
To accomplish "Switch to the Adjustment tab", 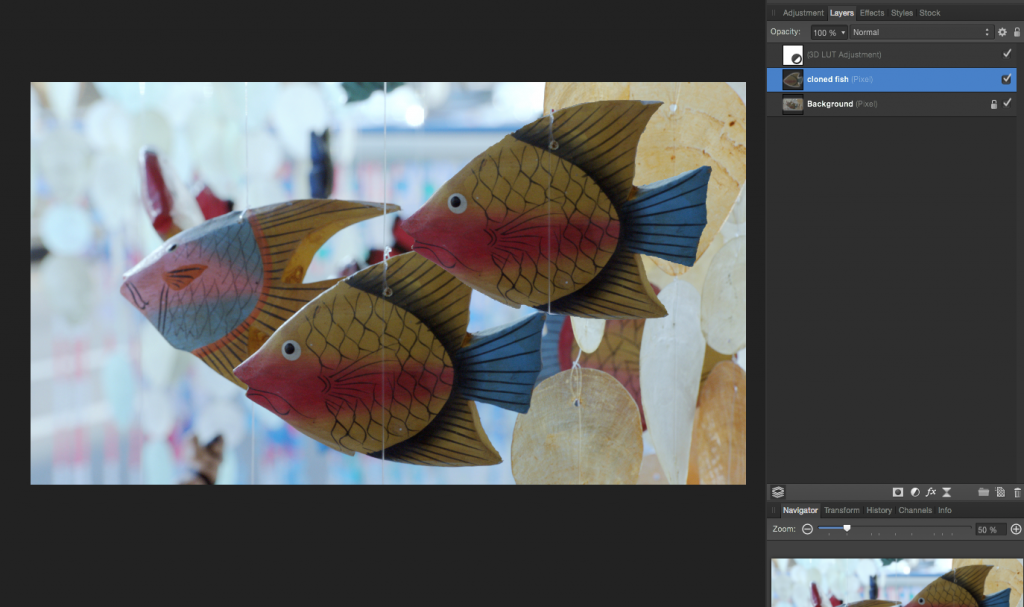I will coord(803,13).
